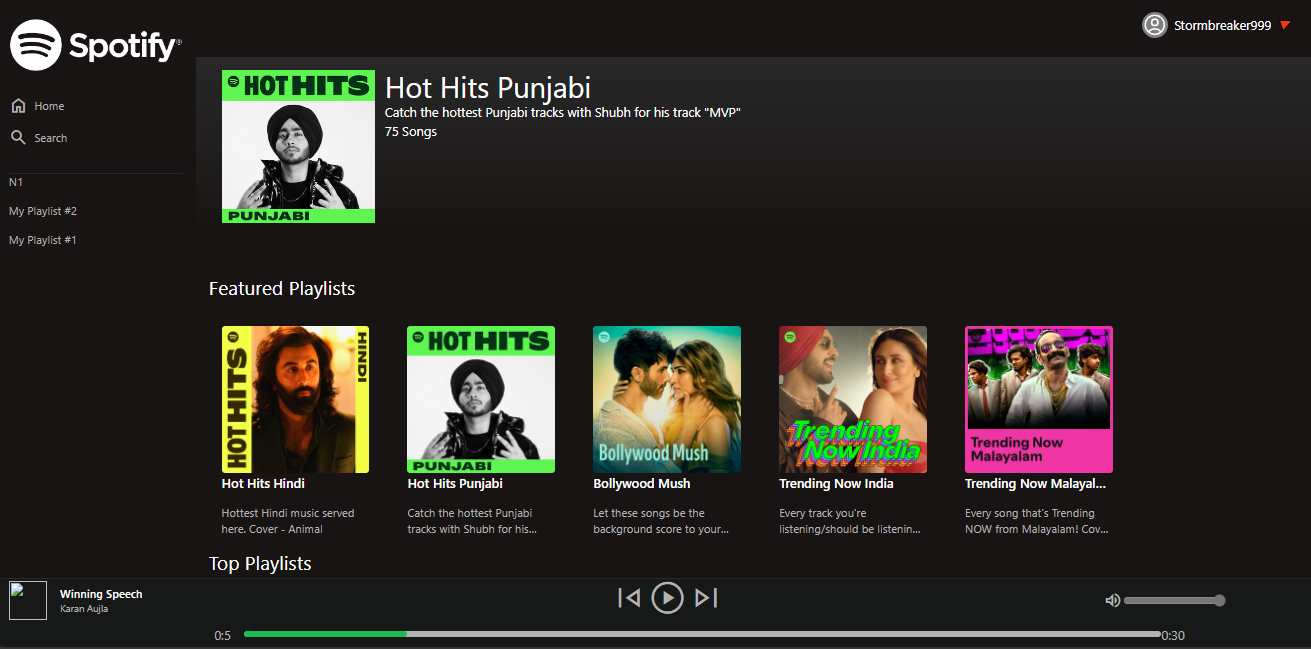1311x649 pixels.
Task: Click the Spotify logo
Action: coord(96,45)
